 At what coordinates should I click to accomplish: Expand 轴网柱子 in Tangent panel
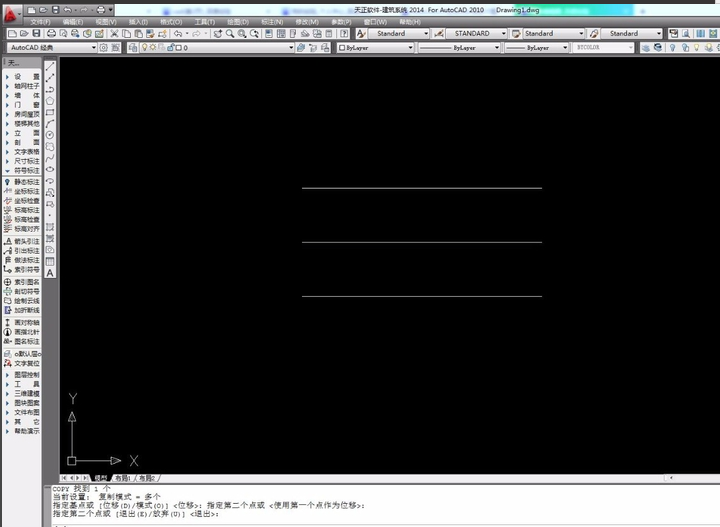click(22, 86)
